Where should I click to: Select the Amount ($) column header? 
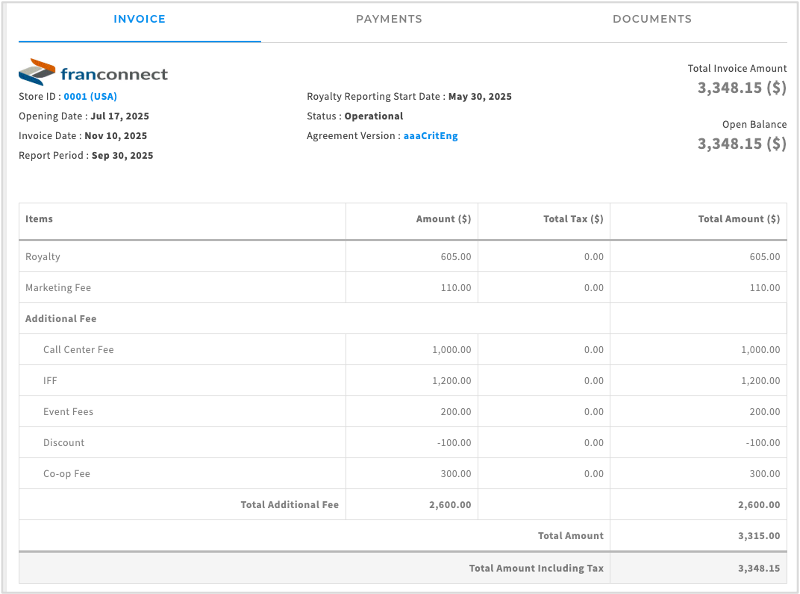pos(443,219)
